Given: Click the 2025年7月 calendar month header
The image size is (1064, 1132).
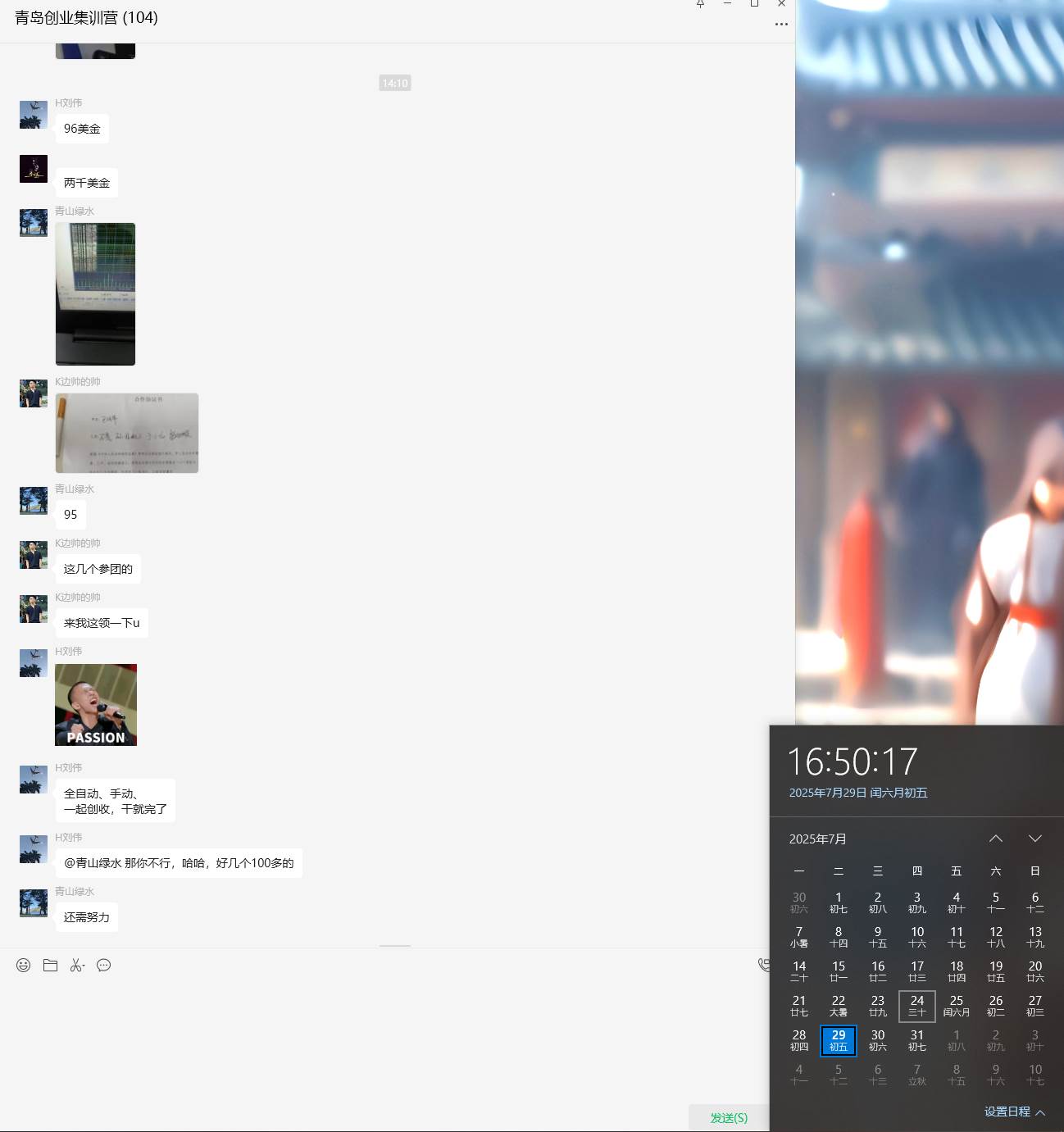Looking at the screenshot, I should click(x=817, y=839).
